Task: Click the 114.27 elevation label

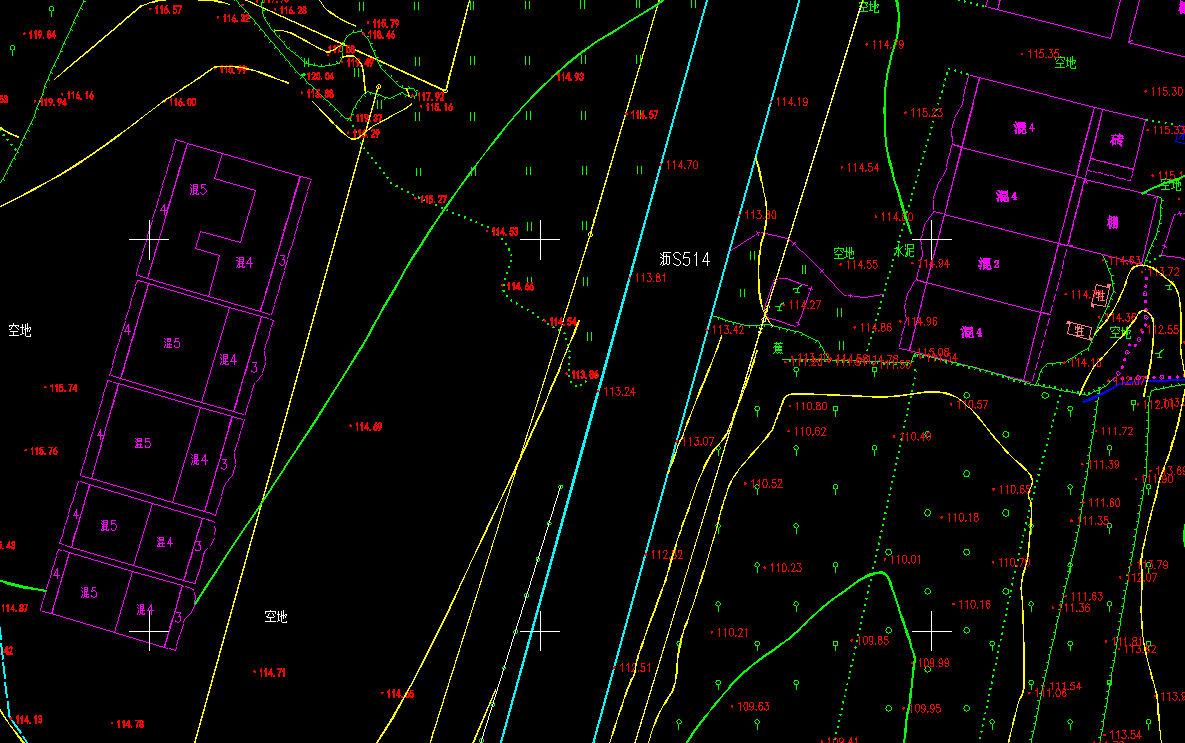Action: pos(804,305)
